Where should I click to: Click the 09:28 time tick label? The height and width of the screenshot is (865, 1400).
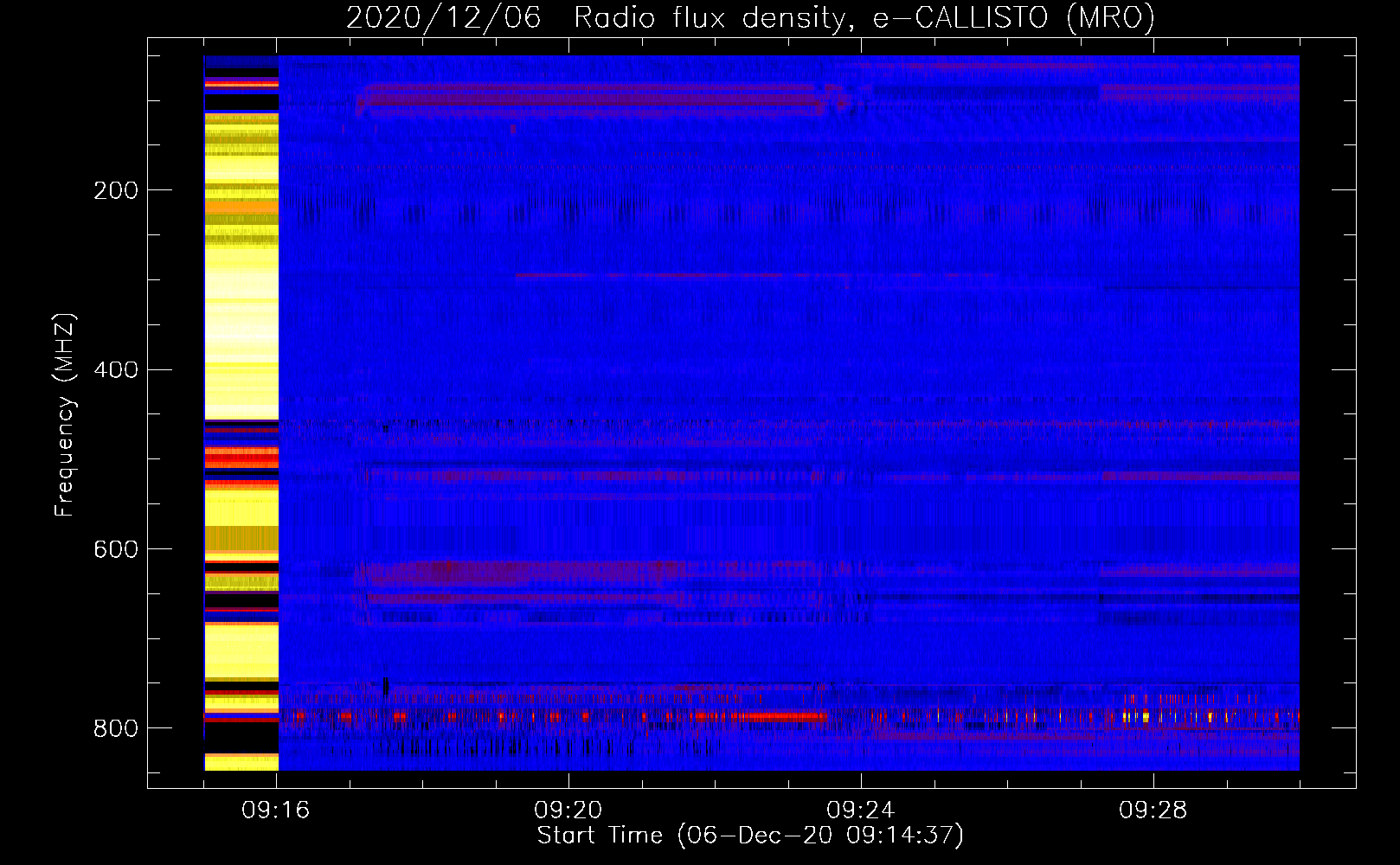tap(1153, 811)
